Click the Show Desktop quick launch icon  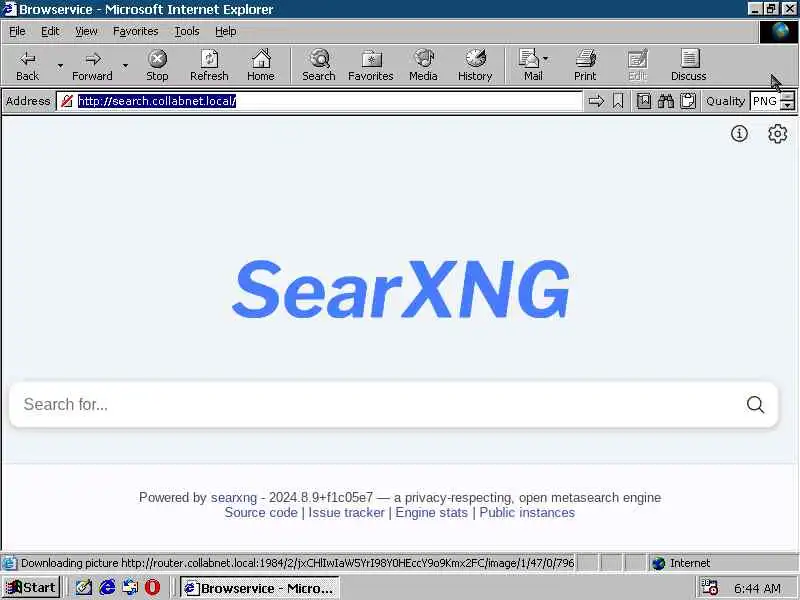point(84,588)
